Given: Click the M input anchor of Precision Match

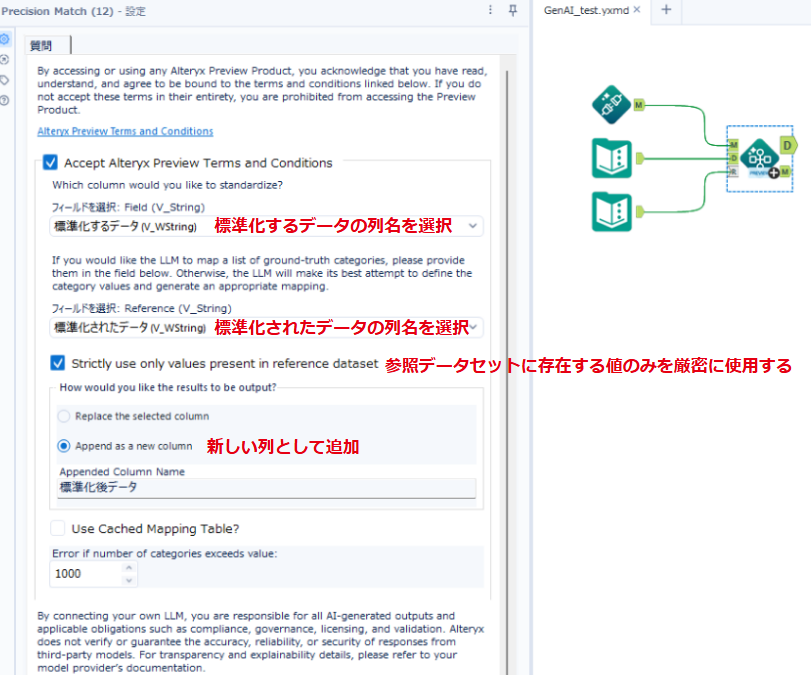Looking at the screenshot, I should 733,144.
